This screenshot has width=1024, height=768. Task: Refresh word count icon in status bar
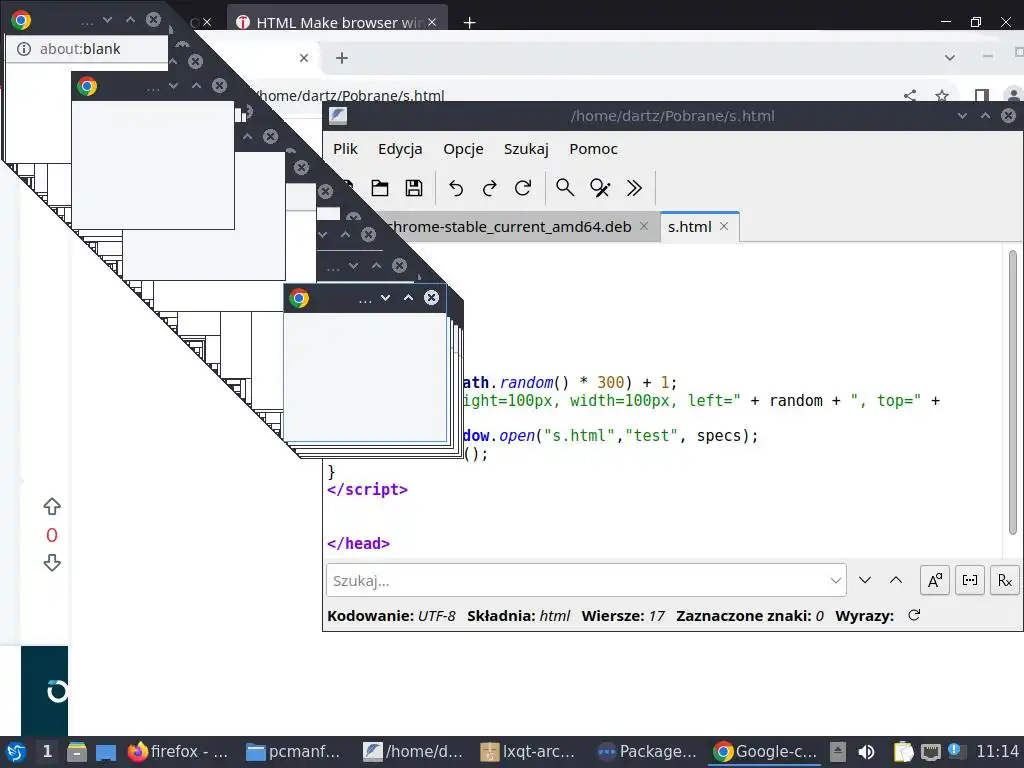click(914, 615)
